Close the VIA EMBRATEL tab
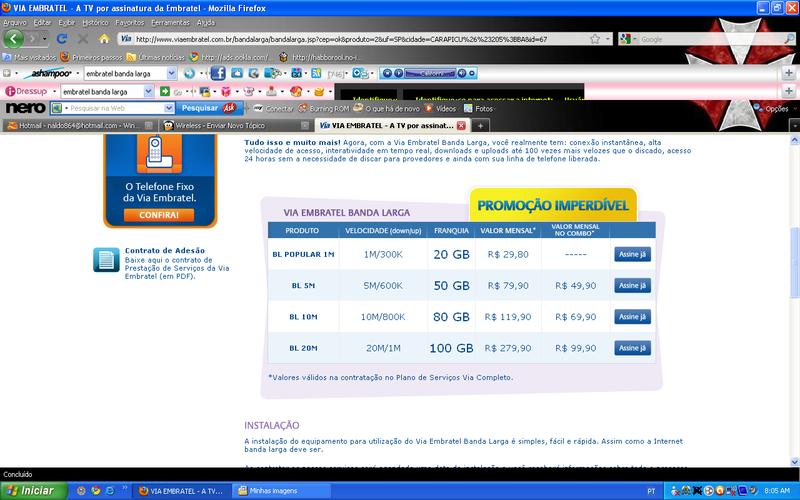Screen dimensions: 800x500 tap(461, 125)
